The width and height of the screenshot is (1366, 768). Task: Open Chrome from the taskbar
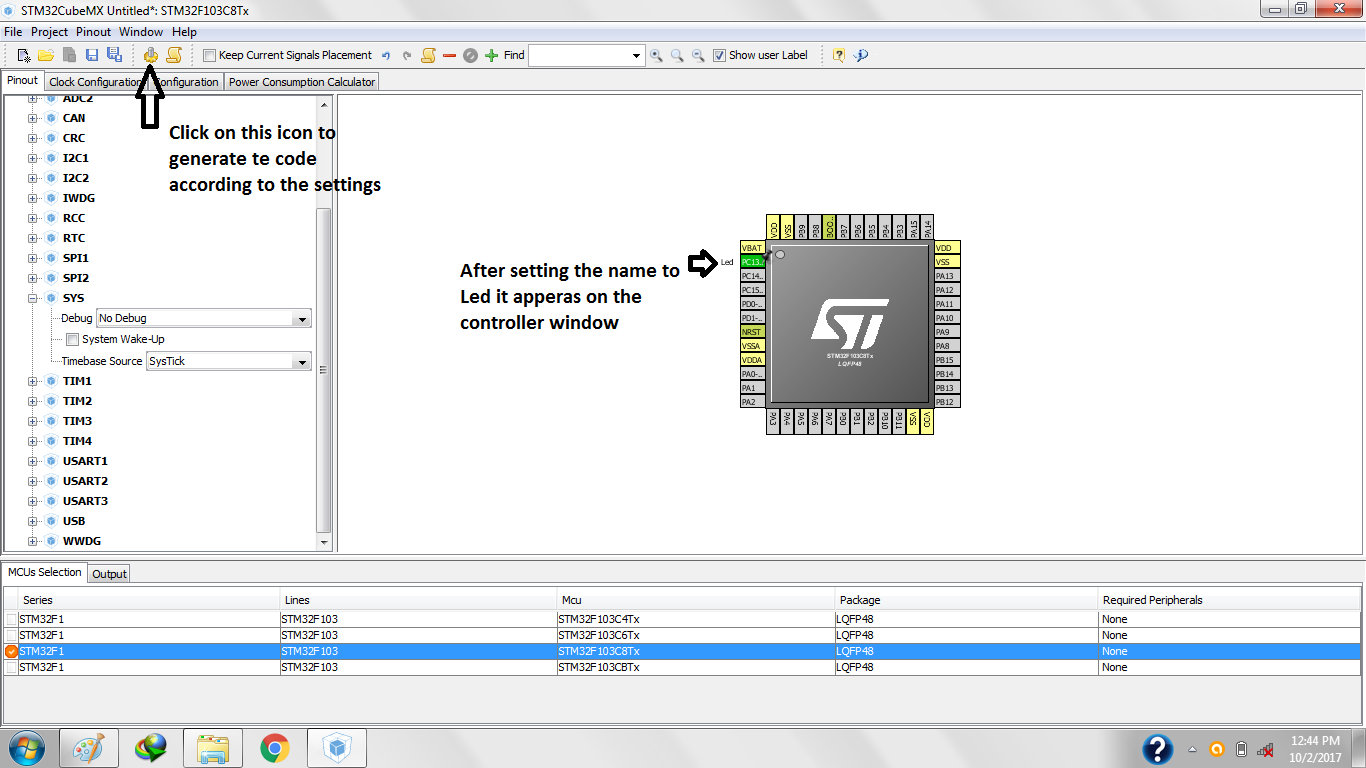click(x=275, y=748)
